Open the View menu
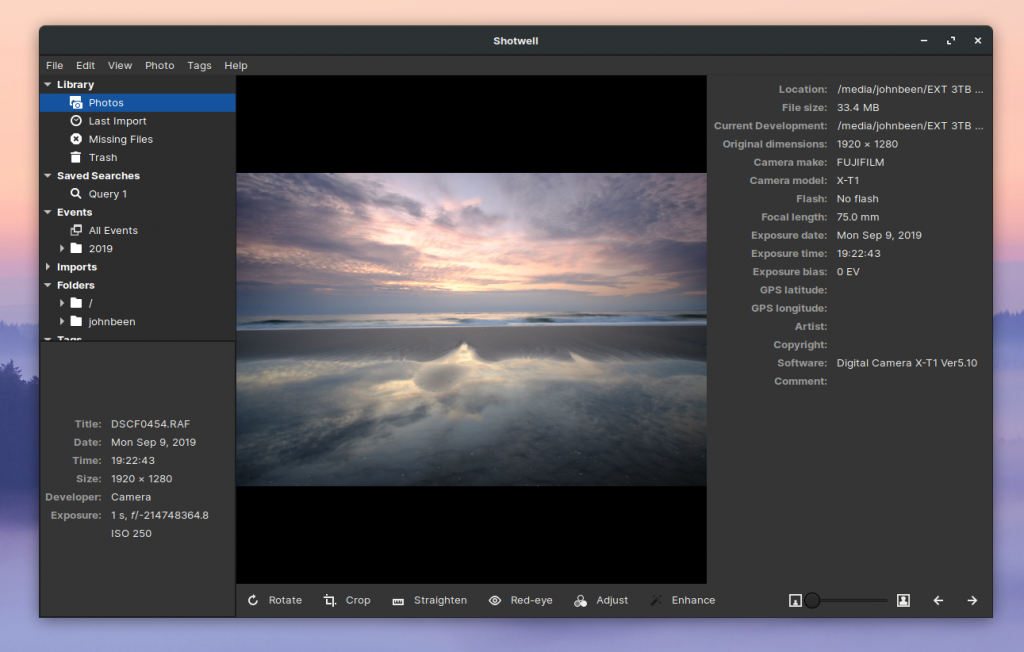The image size is (1024, 652). 120,65
